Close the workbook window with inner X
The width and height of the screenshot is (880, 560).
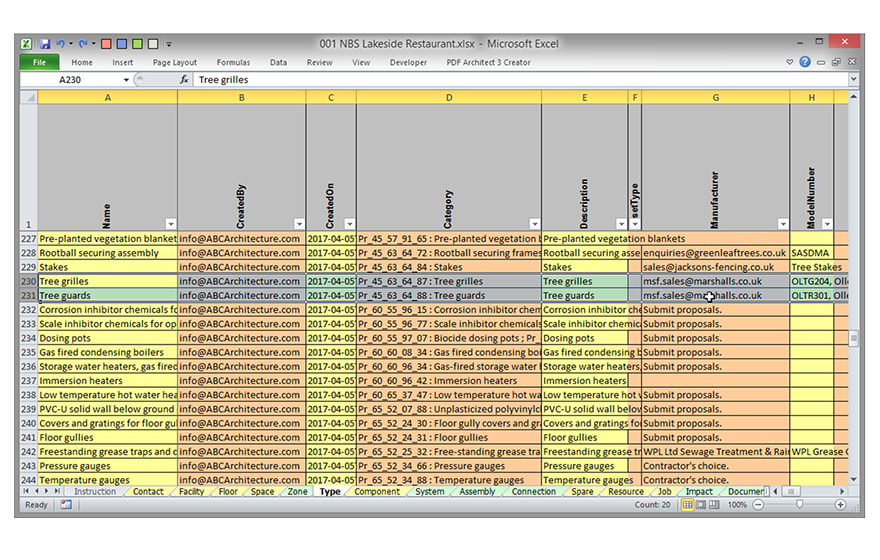(852, 62)
